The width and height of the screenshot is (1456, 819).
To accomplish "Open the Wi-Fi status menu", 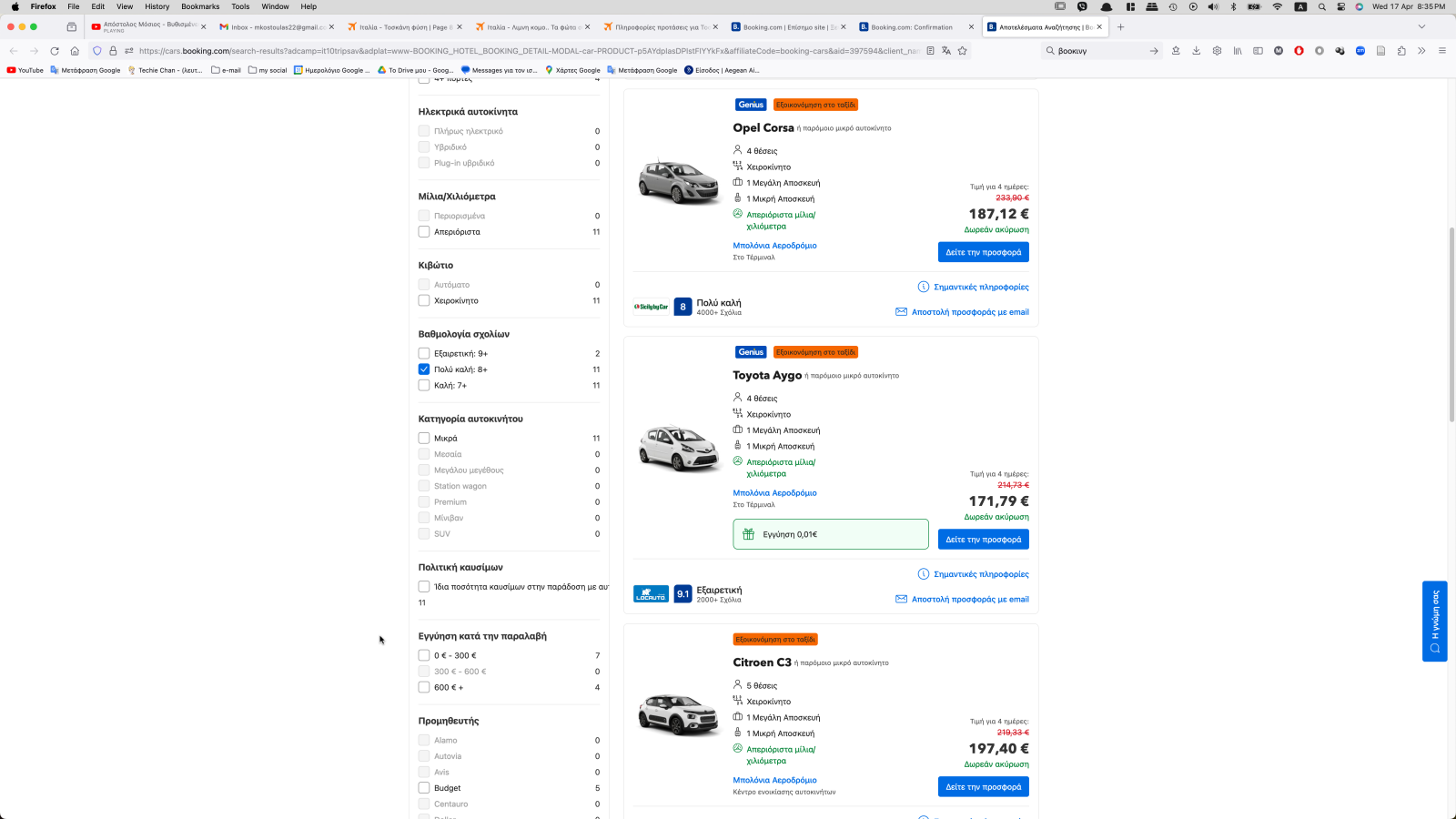I will [x=1278, y=6].
